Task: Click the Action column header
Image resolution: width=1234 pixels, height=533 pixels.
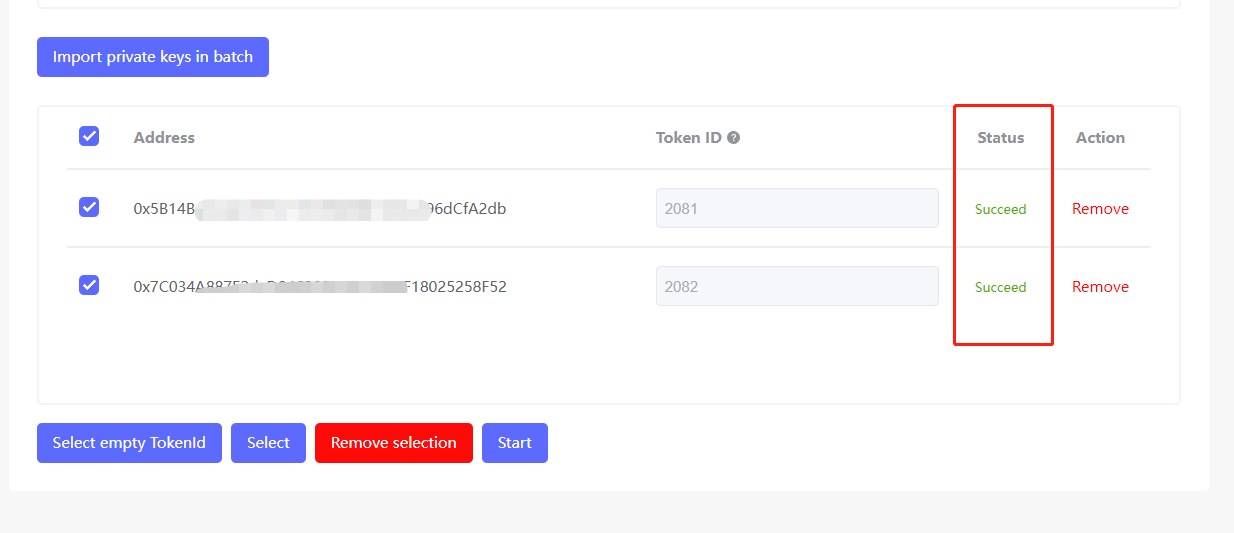Action: click(1100, 138)
